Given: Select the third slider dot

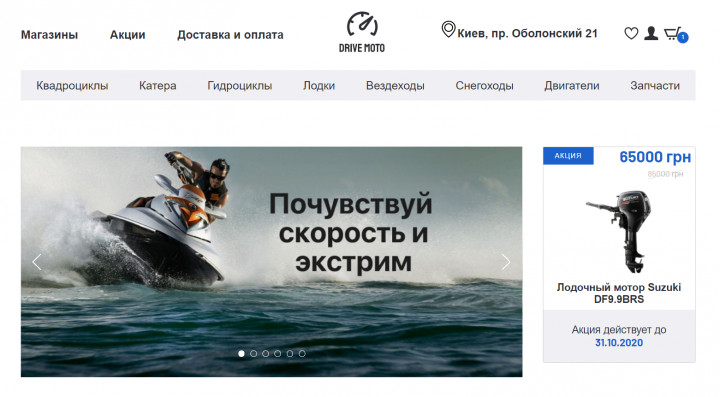Looking at the screenshot, I should pos(265,353).
